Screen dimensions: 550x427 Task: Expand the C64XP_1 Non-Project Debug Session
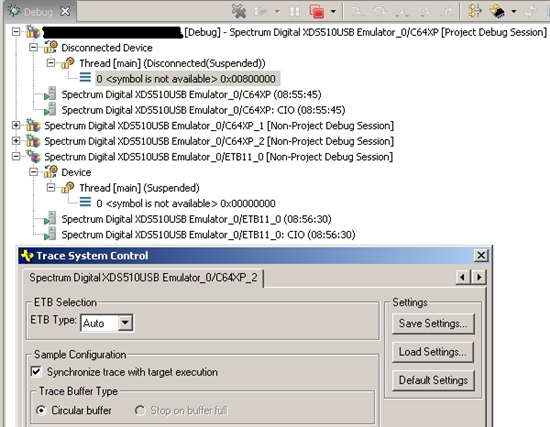(x=16, y=125)
